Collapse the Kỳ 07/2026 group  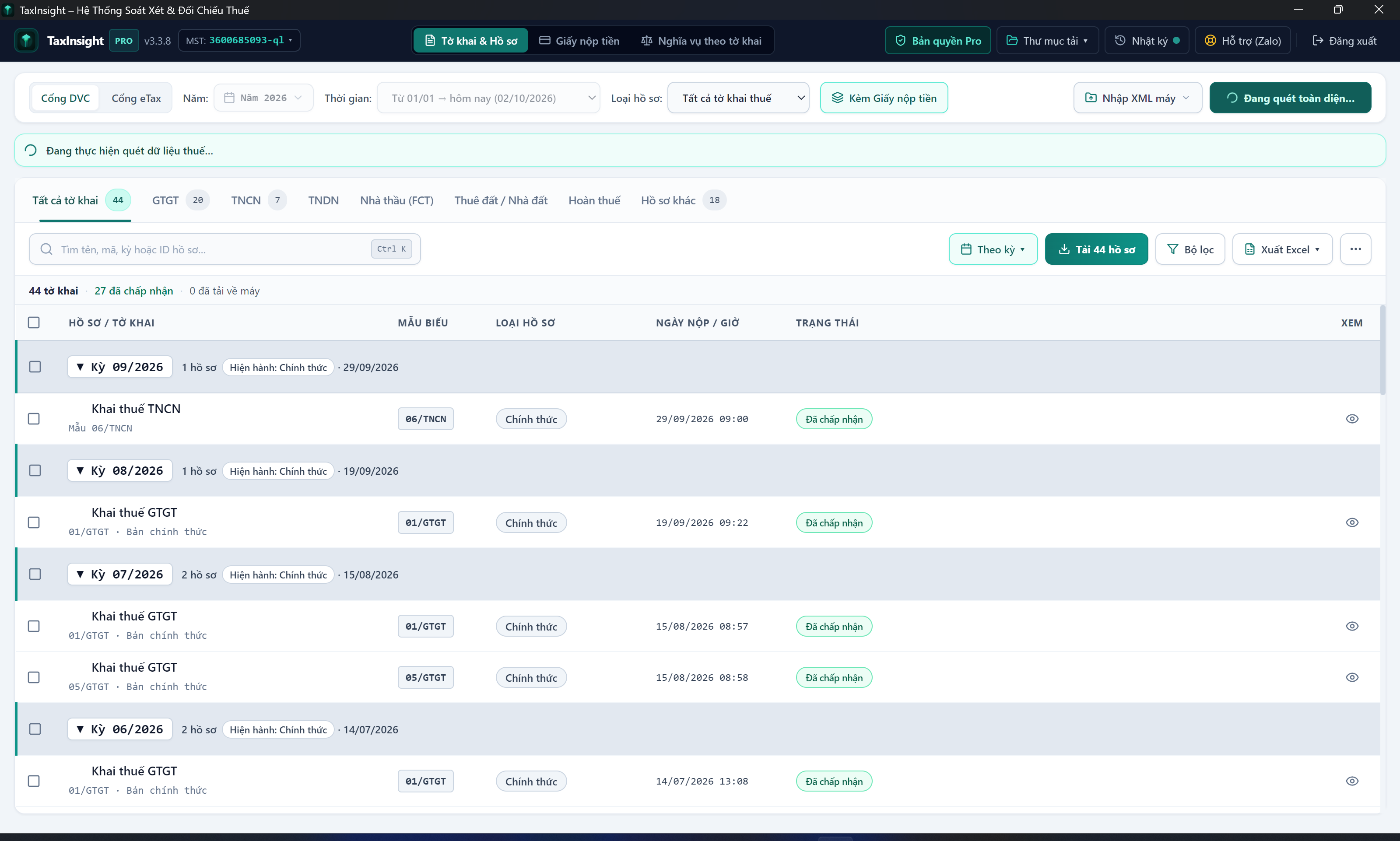coord(119,574)
